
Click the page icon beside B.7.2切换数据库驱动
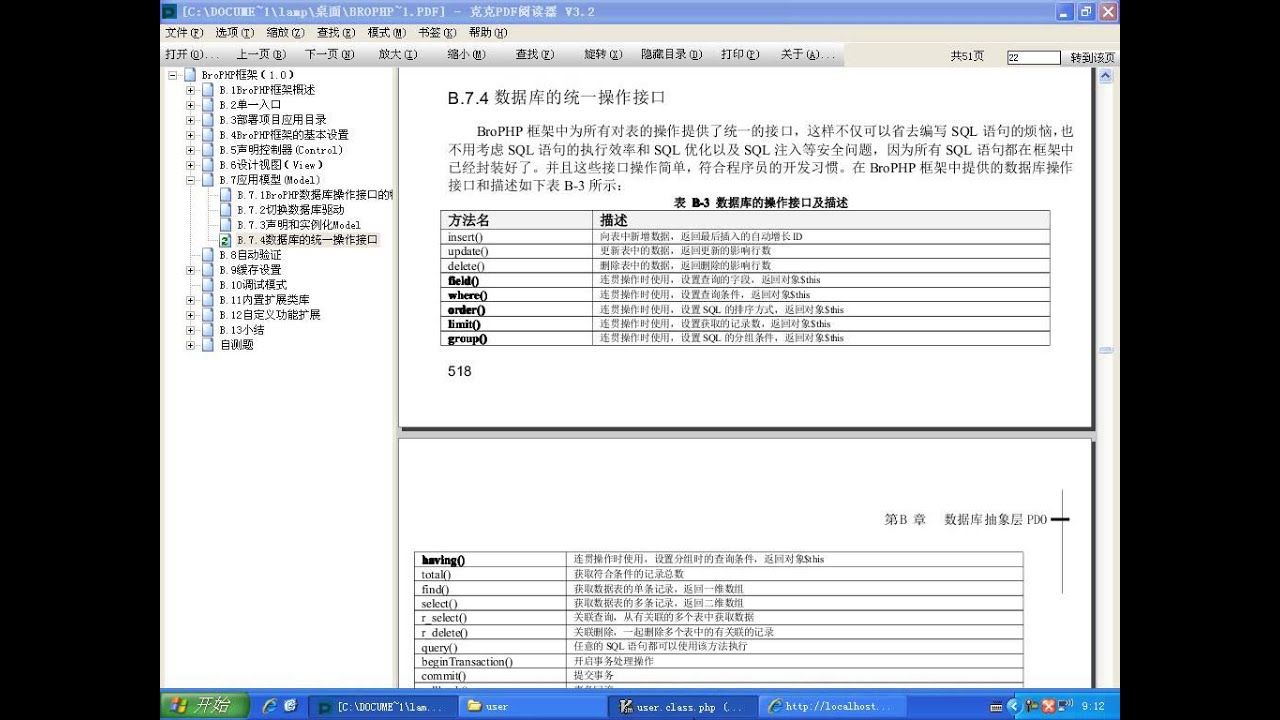[225, 210]
